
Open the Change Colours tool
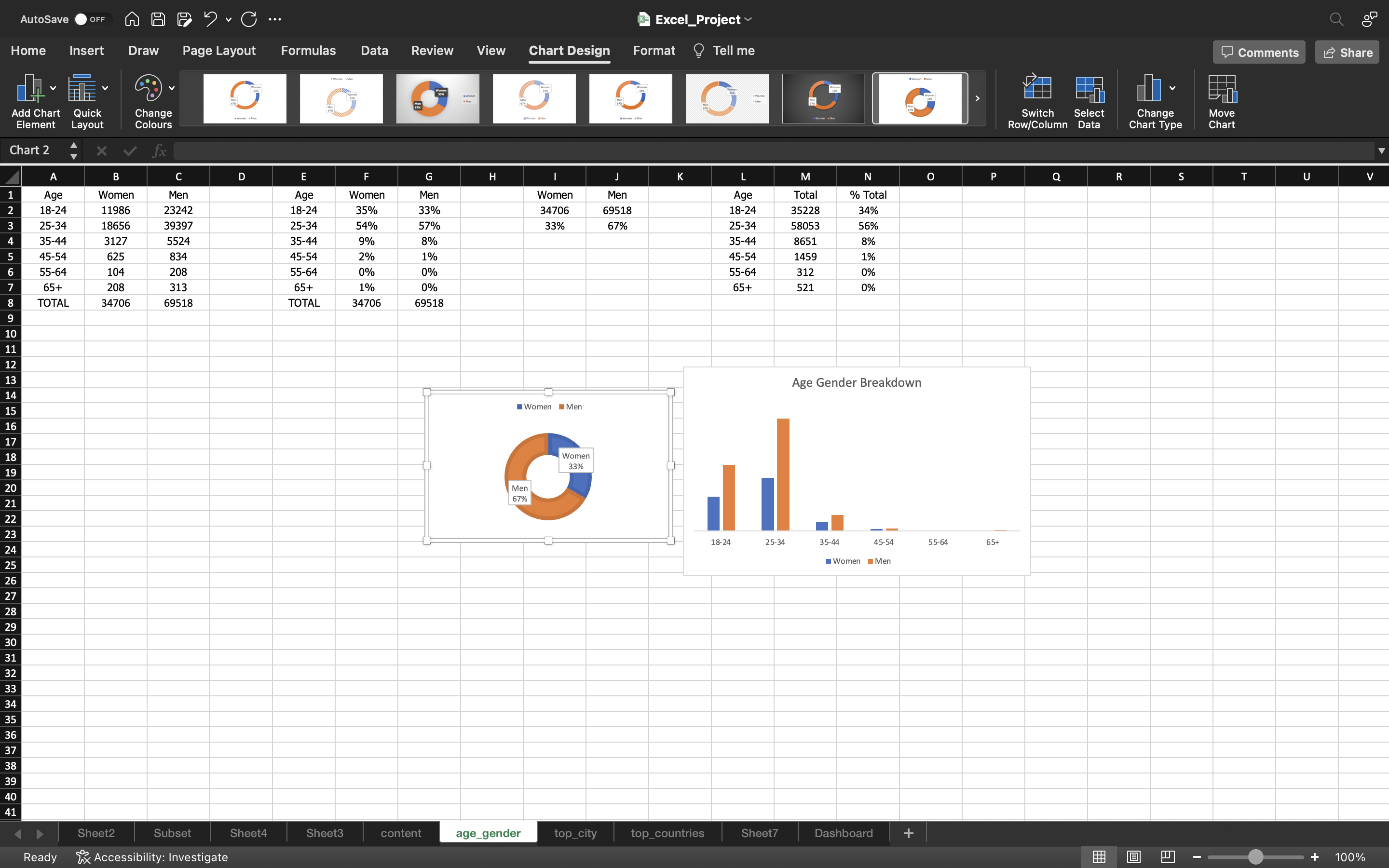click(x=154, y=100)
